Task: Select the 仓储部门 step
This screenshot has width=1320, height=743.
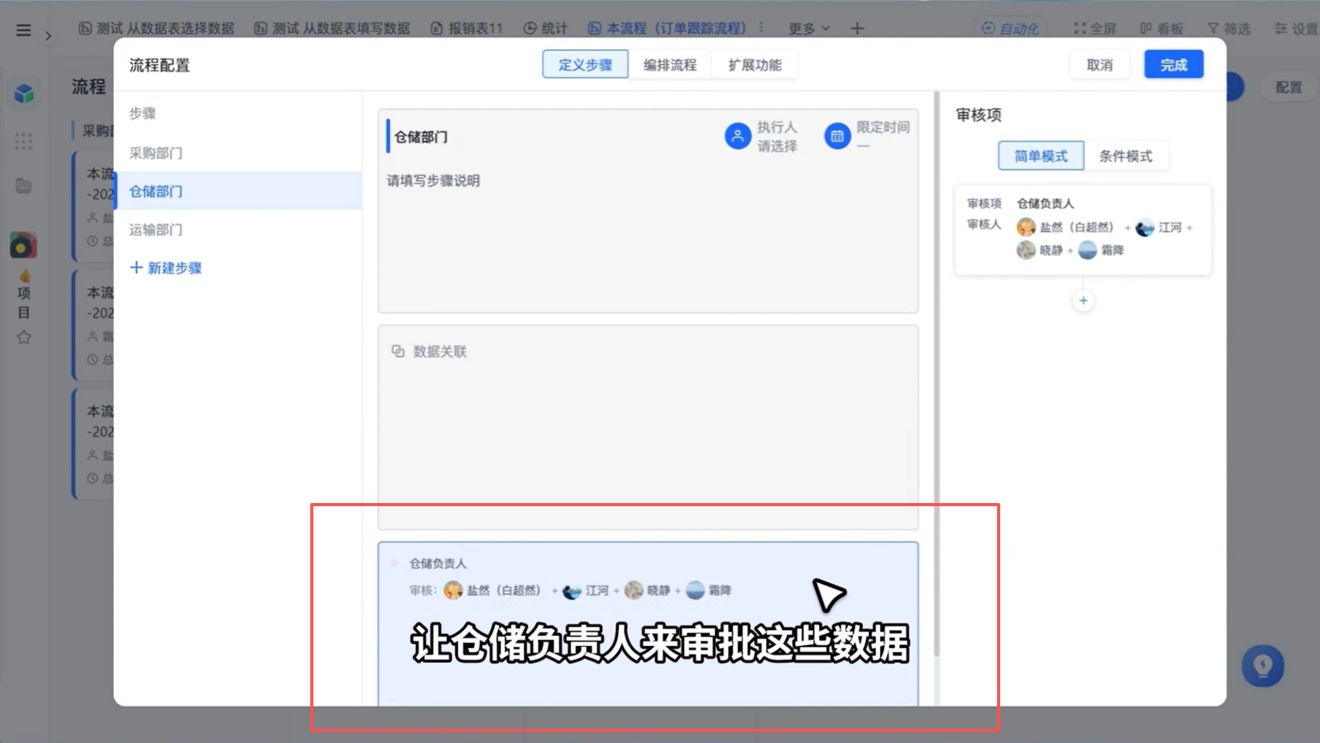Action: (x=238, y=191)
